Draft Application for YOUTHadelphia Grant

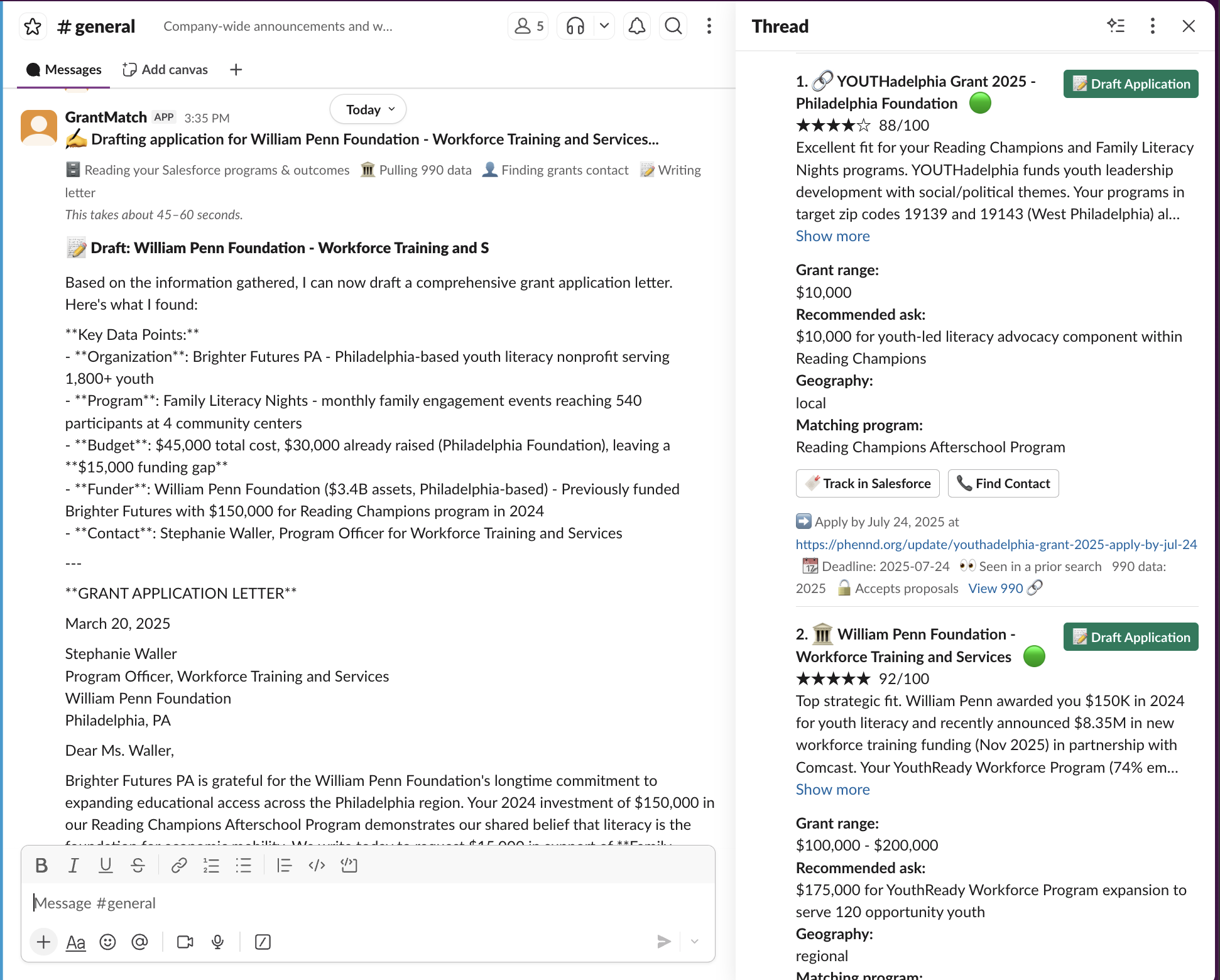tap(1131, 84)
